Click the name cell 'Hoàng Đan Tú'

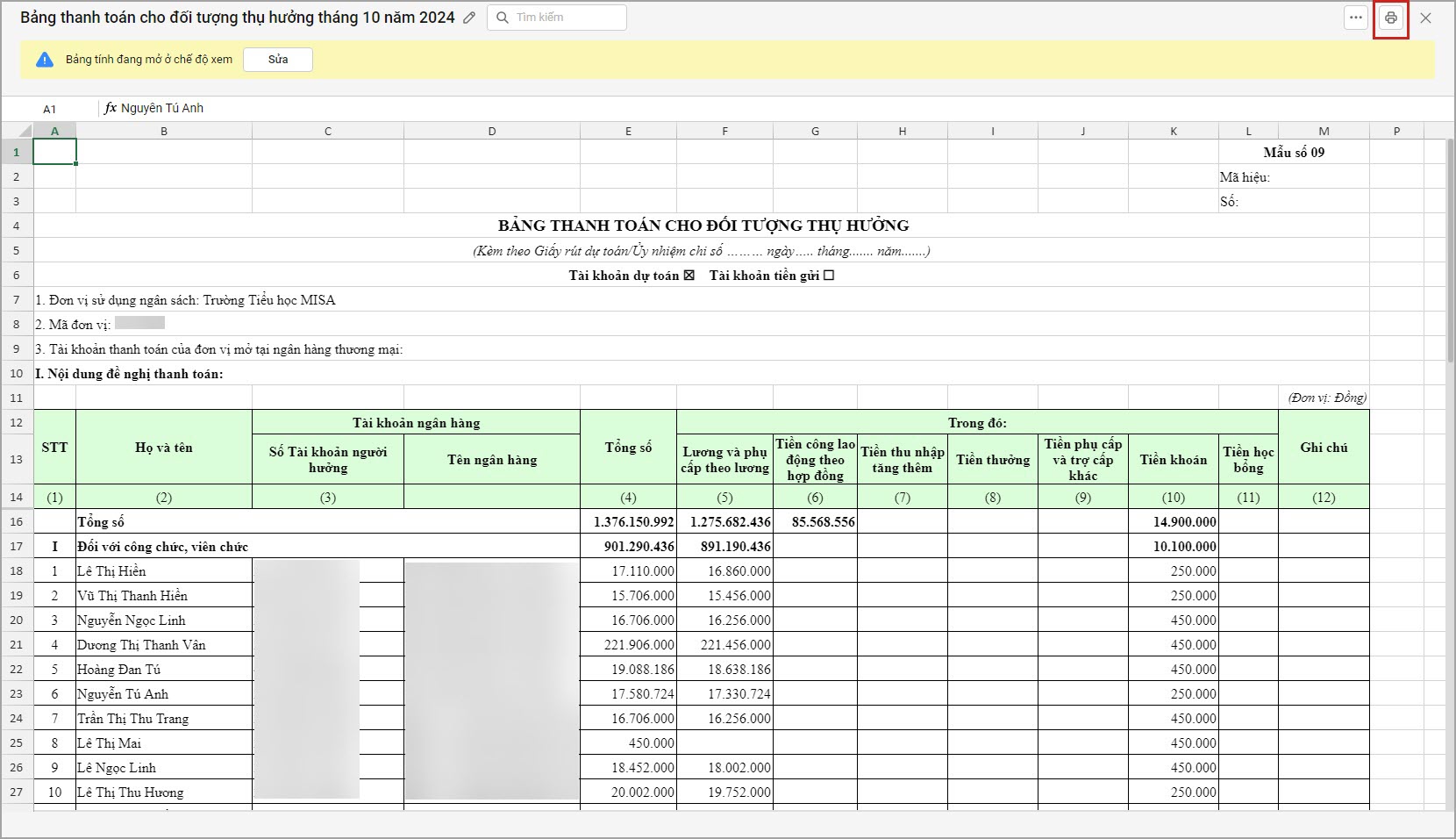point(164,669)
